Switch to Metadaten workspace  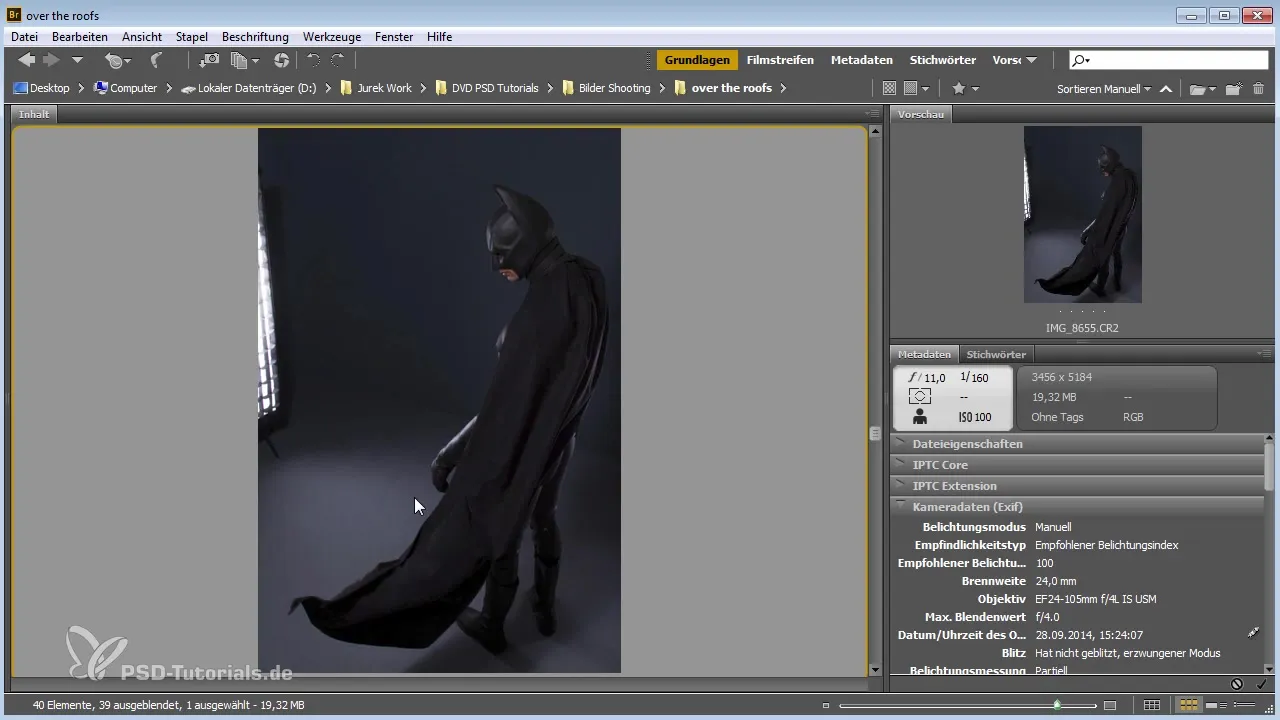pyautogui.click(x=861, y=60)
